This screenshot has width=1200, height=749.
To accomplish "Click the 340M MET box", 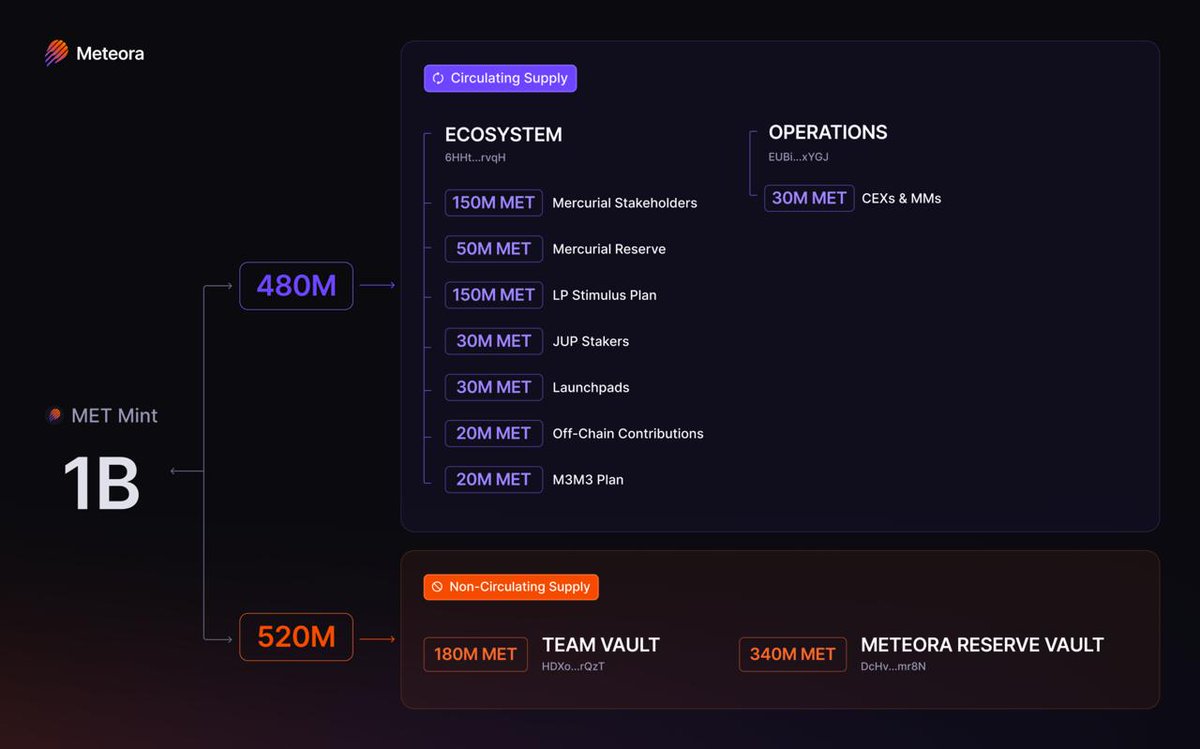I will click(792, 655).
